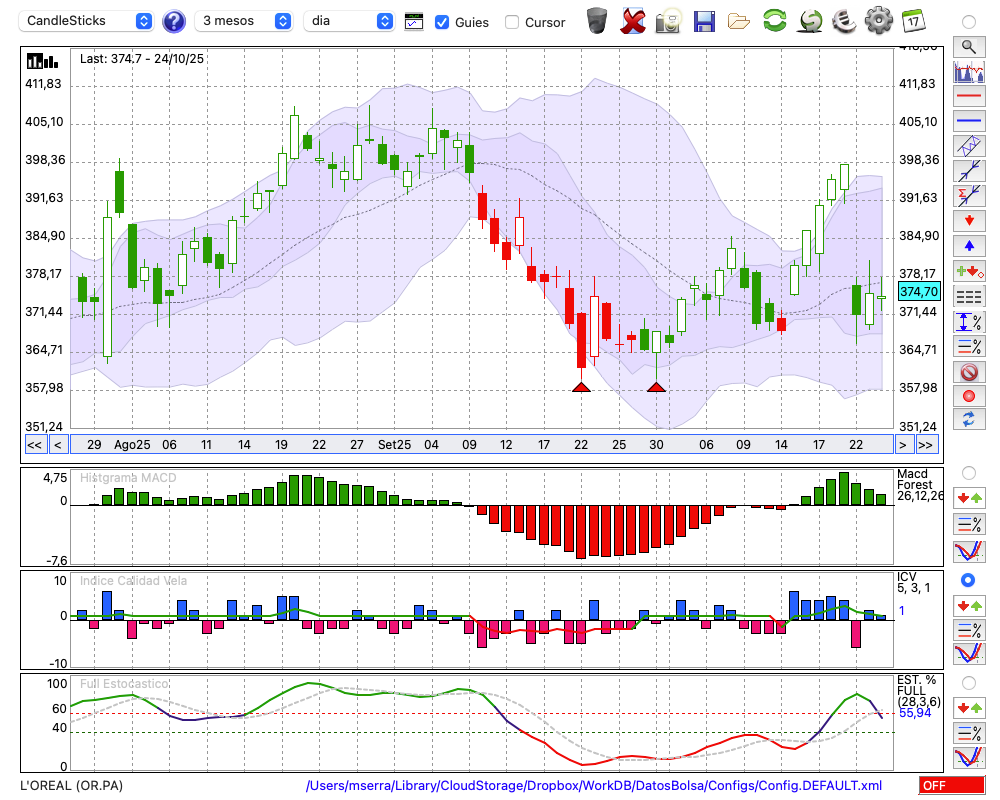Viewport: 1000px width, 800px height.
Task: Click the red X delete icon
Action: (633, 21)
